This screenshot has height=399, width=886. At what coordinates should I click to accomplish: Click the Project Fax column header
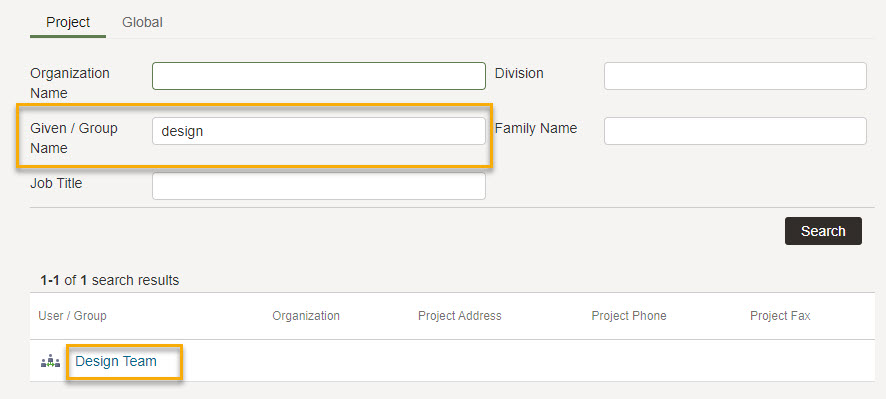click(x=780, y=316)
